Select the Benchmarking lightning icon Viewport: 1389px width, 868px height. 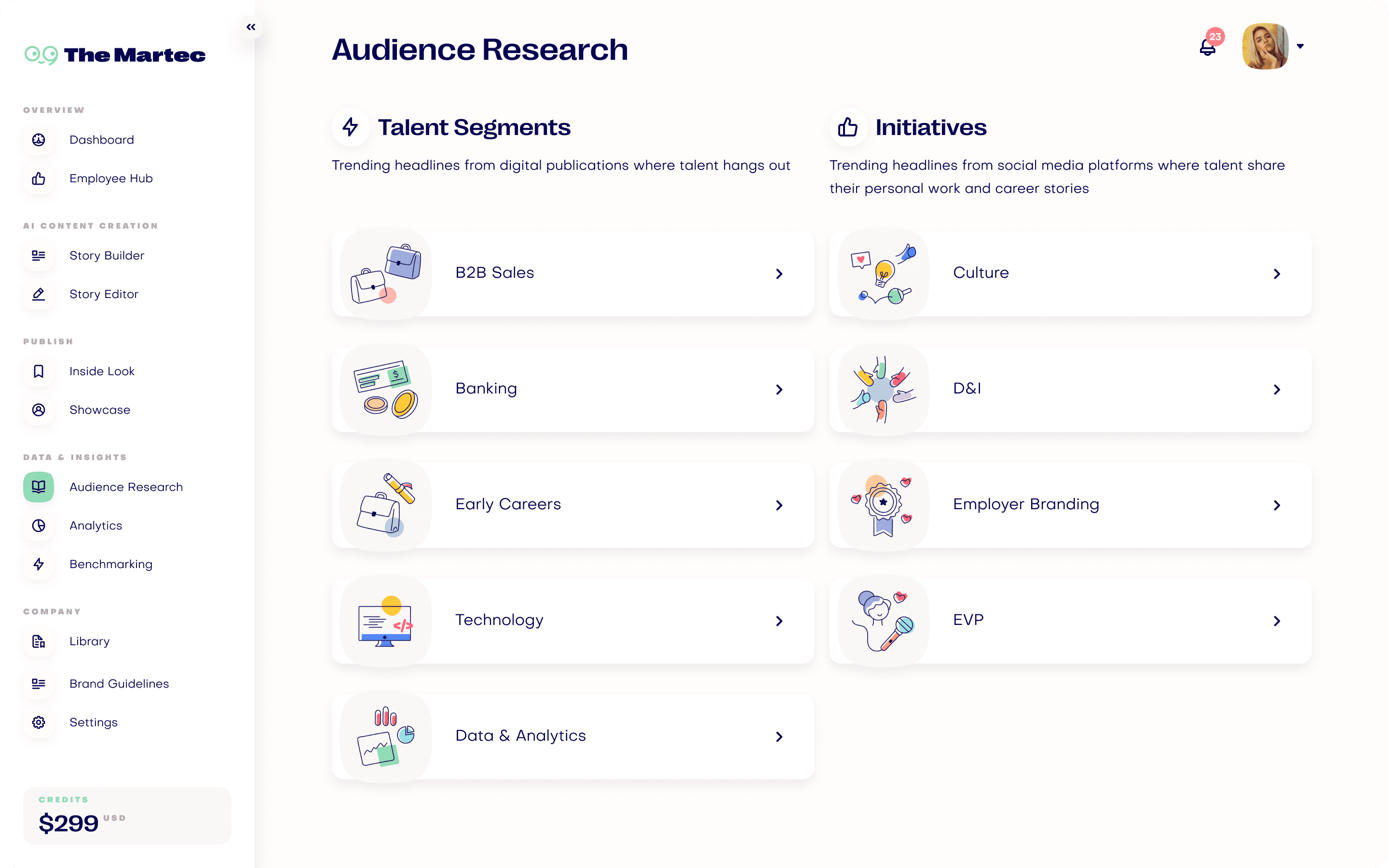[x=38, y=564]
